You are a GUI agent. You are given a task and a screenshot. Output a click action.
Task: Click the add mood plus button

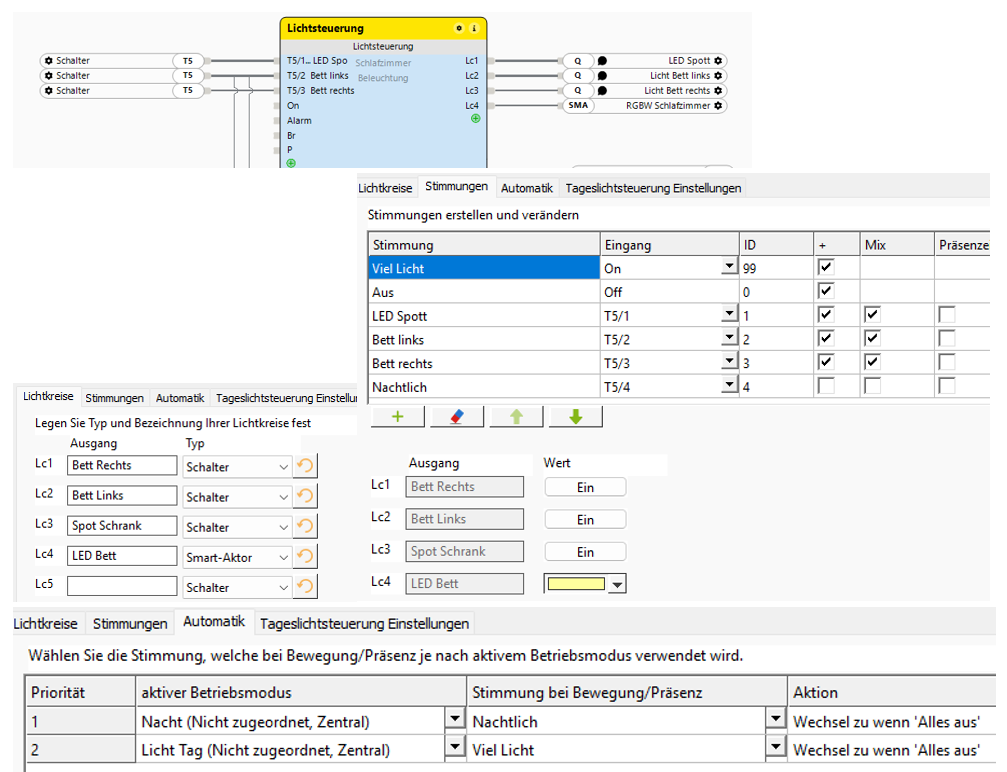[397, 417]
